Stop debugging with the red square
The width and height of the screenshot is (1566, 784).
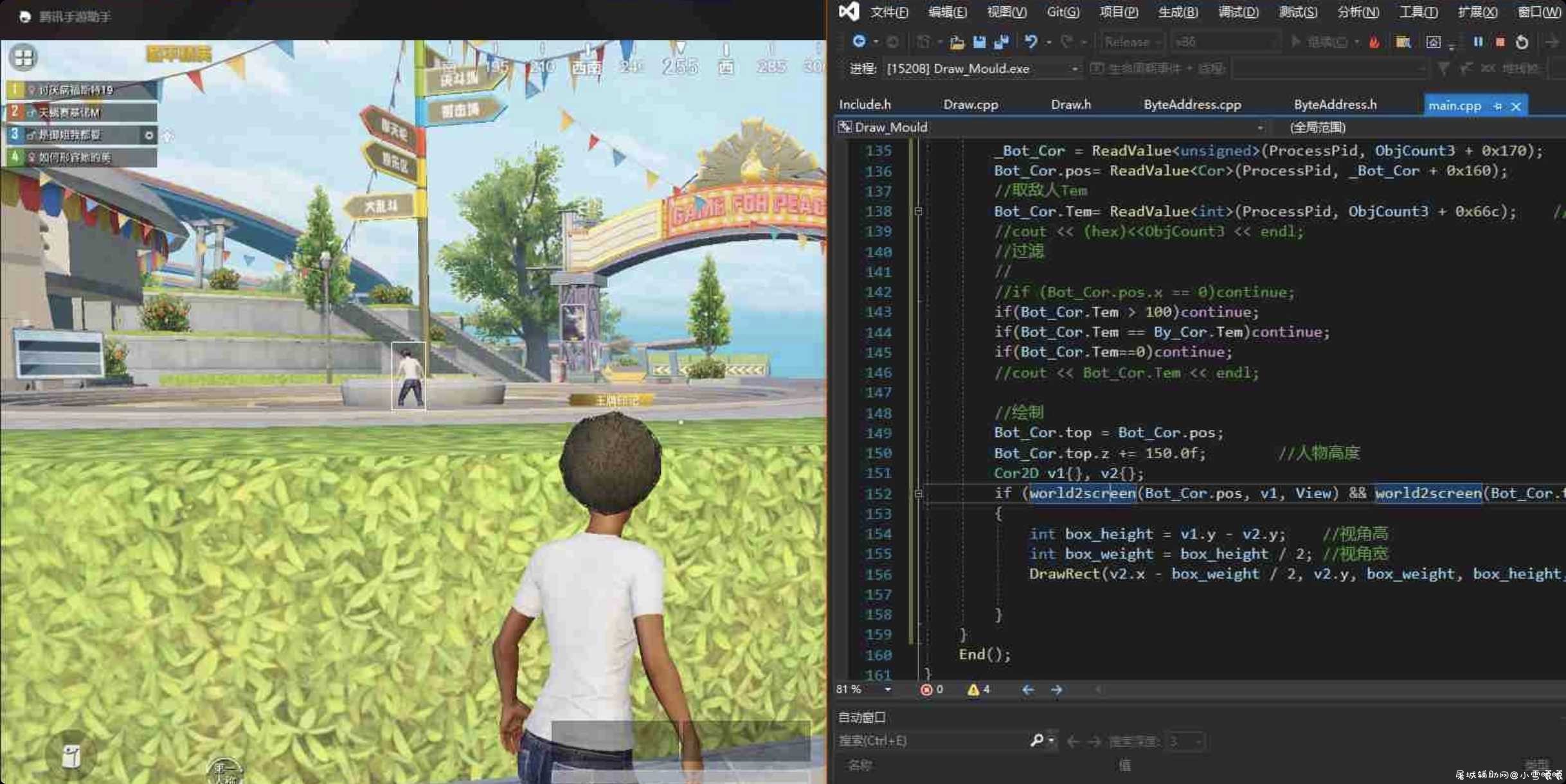click(x=1500, y=42)
